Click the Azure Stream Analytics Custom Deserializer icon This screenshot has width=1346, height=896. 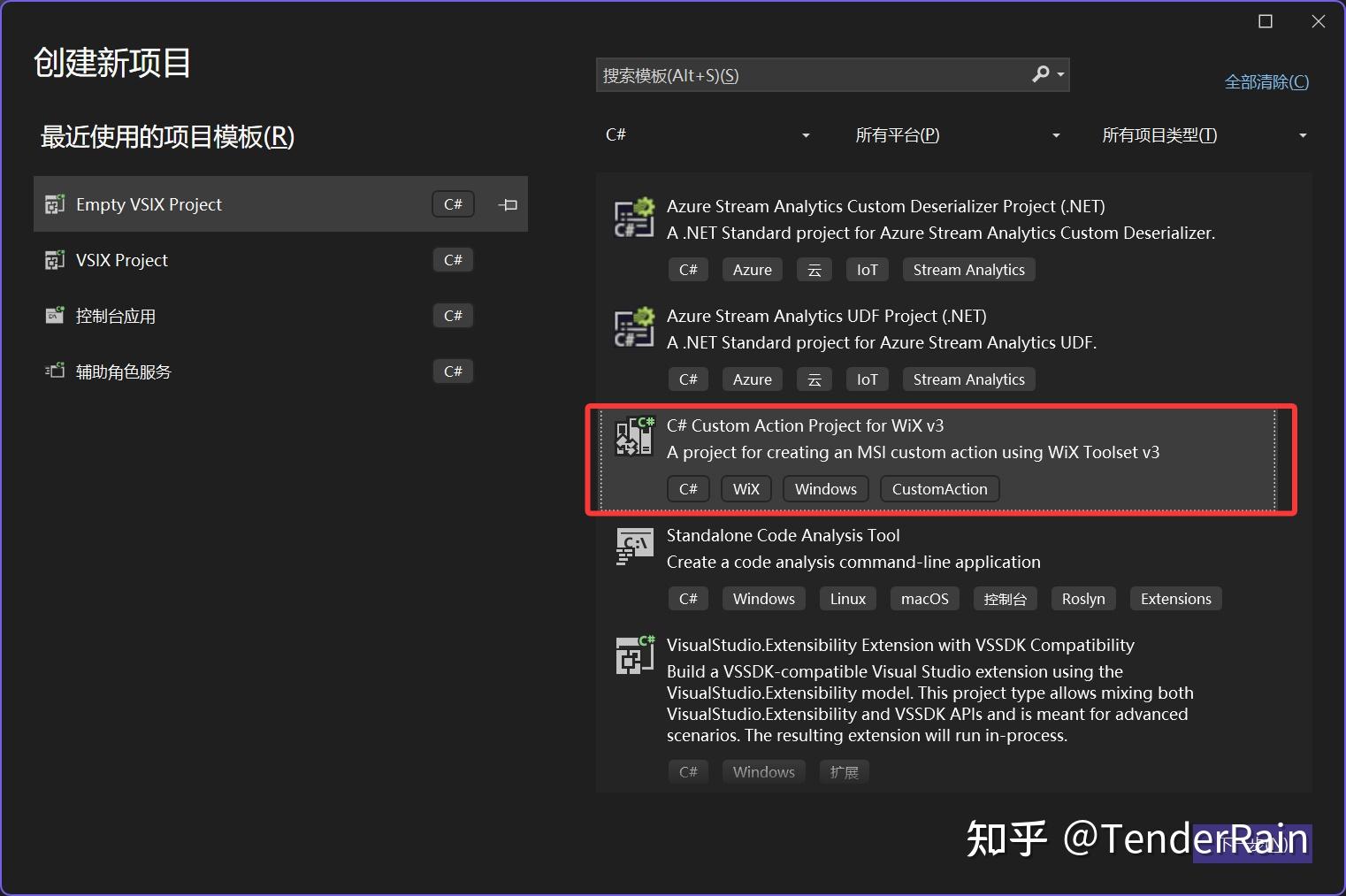point(633,217)
